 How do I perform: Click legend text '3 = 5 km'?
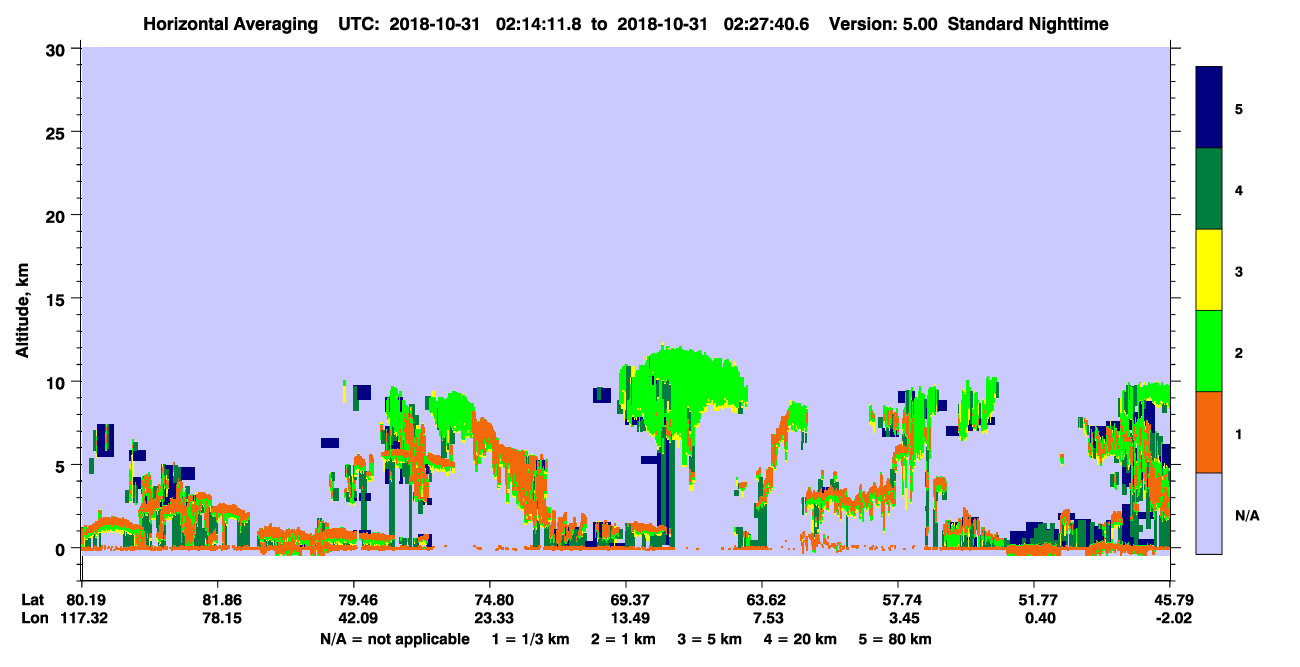(711, 638)
